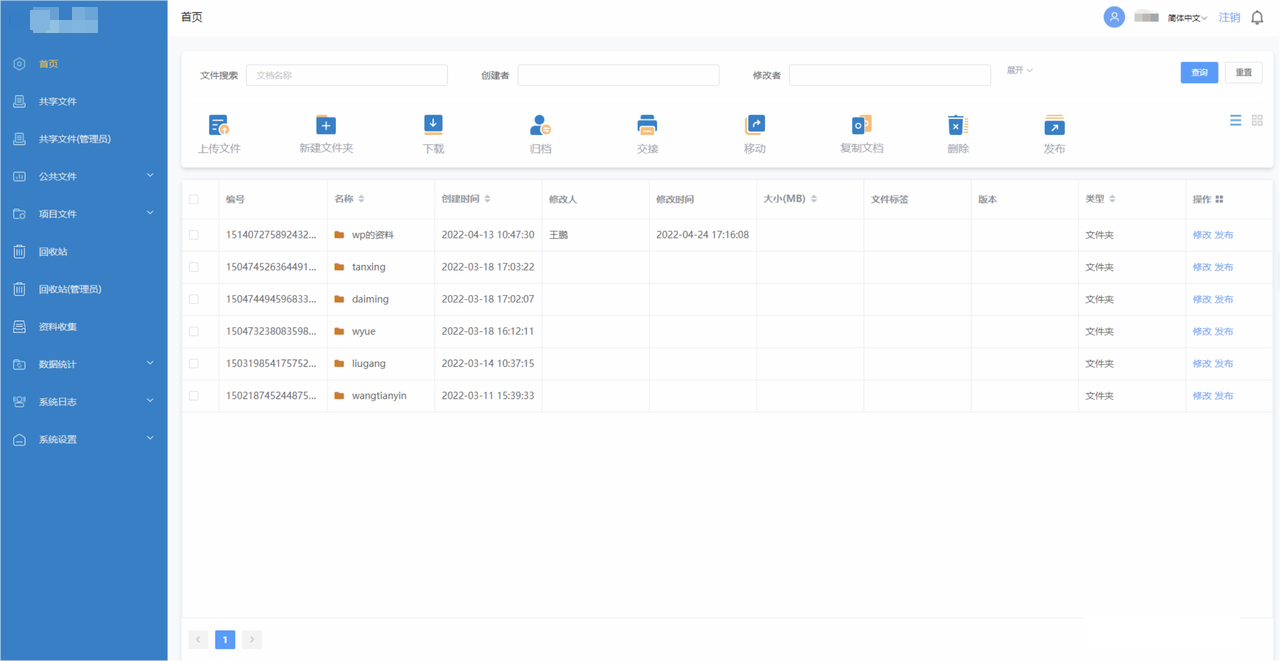Click the 下载 download icon

tap(433, 125)
